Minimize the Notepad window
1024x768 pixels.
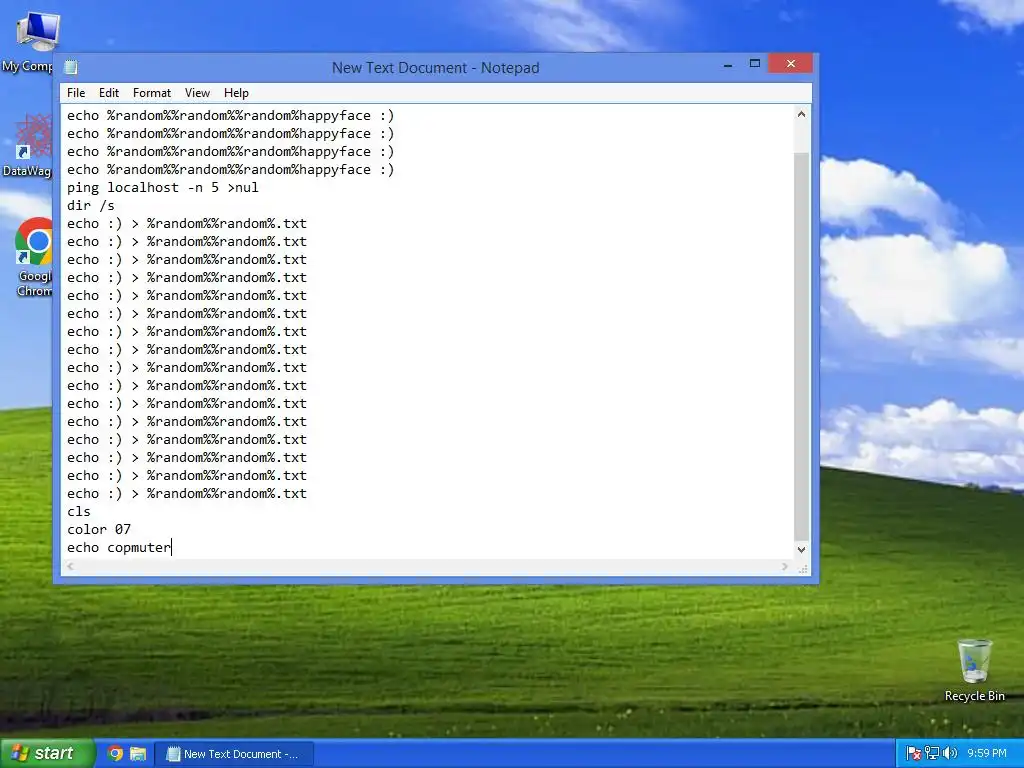point(728,64)
